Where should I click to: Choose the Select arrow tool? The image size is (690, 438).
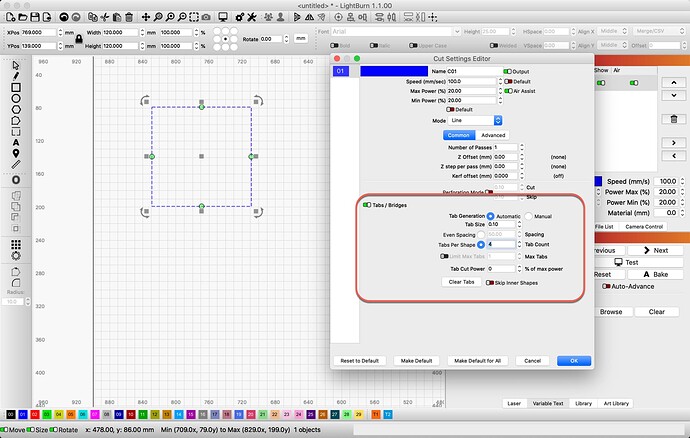click(x=16, y=66)
